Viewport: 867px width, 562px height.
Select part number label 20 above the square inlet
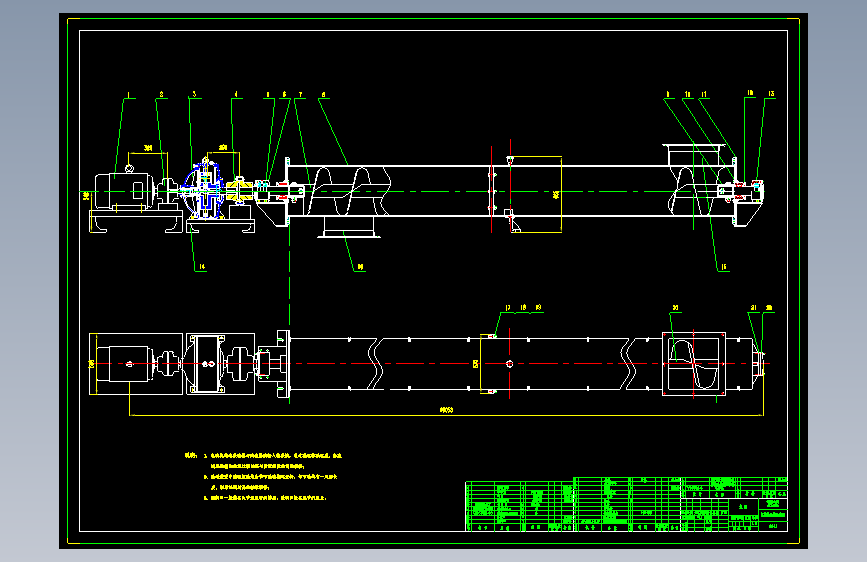coord(675,308)
